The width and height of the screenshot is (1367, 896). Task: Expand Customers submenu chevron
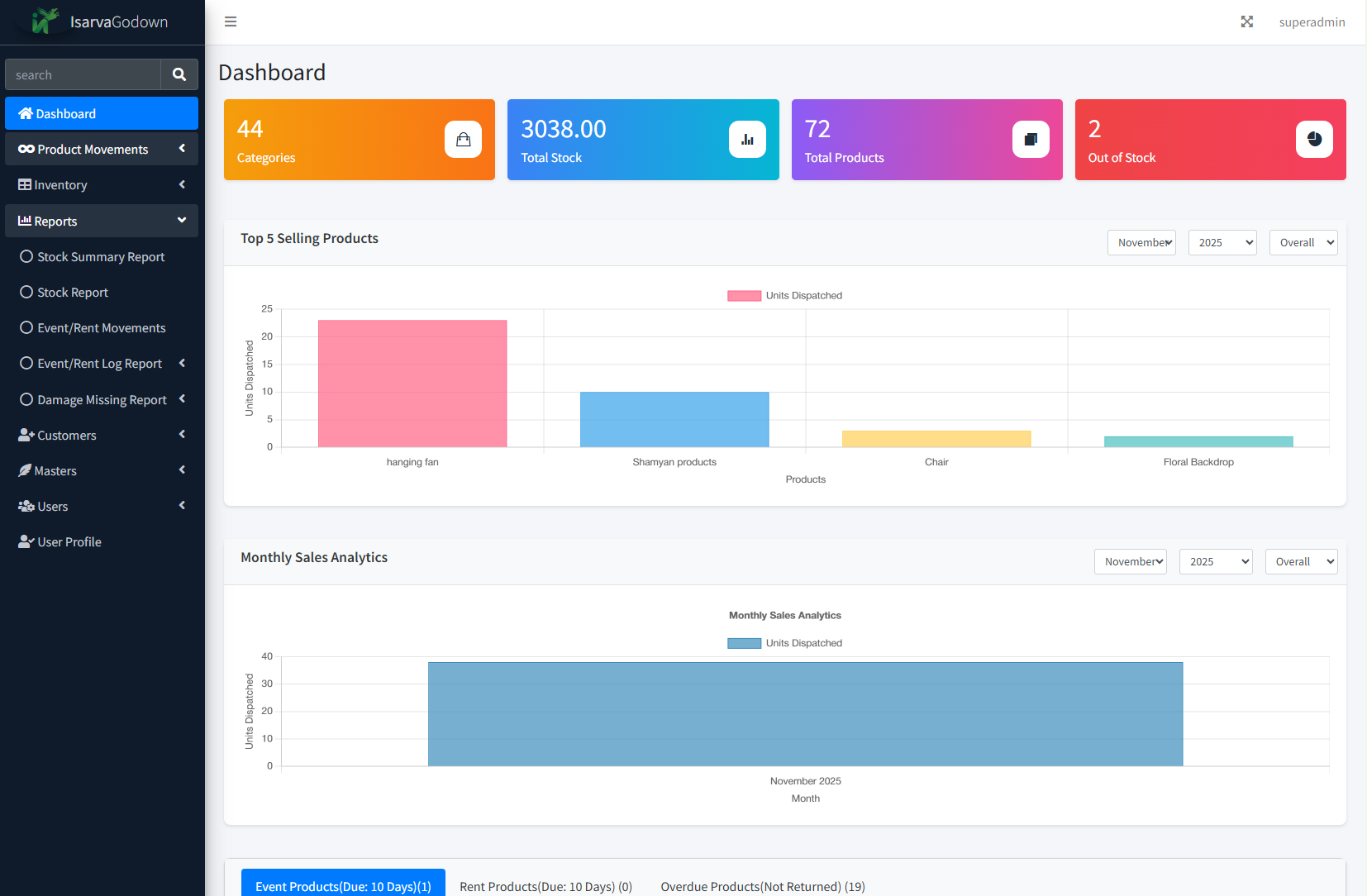(182, 434)
